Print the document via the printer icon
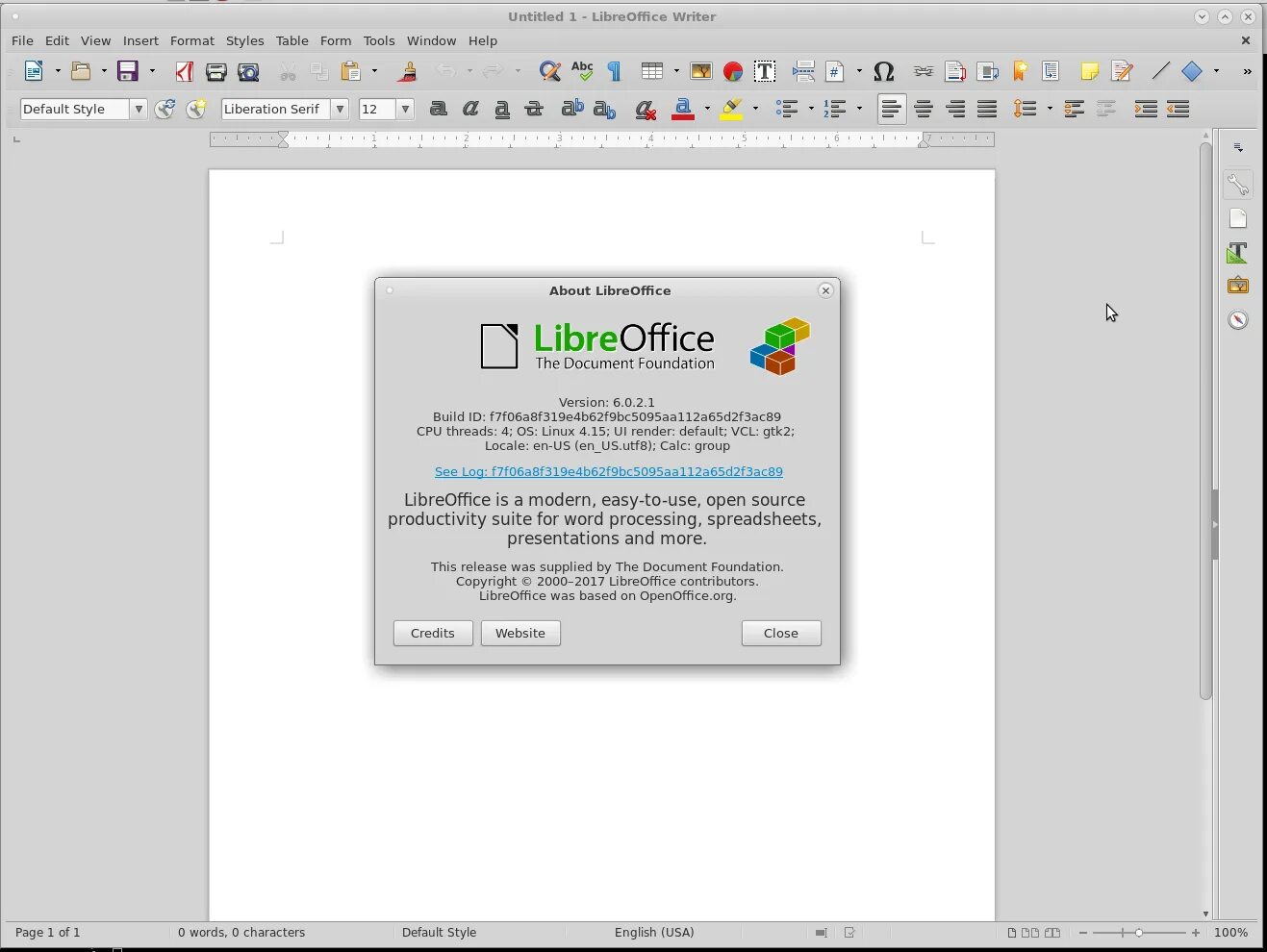This screenshot has width=1267, height=952. pos(215,71)
